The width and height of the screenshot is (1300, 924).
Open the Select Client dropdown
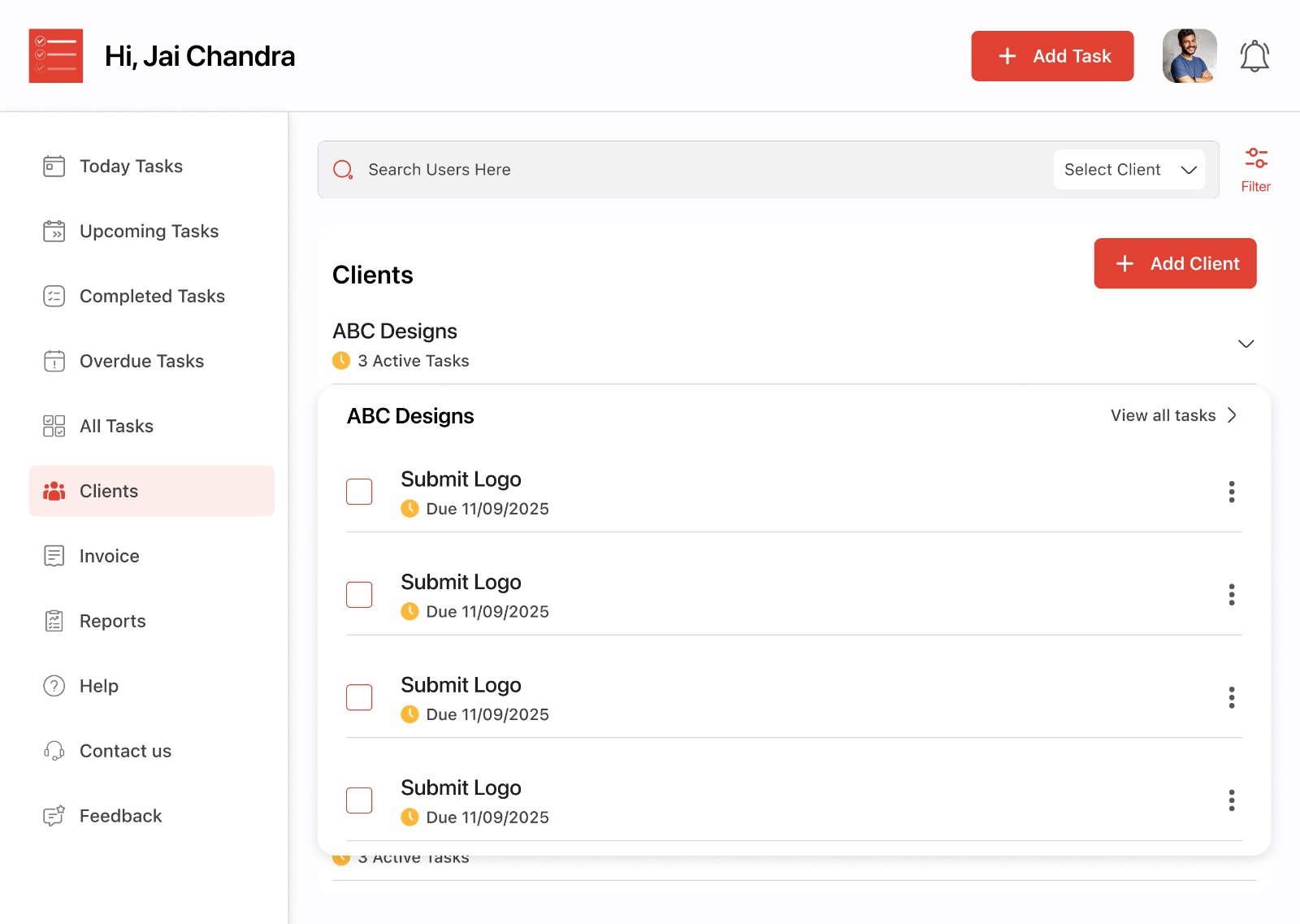[x=1129, y=169]
